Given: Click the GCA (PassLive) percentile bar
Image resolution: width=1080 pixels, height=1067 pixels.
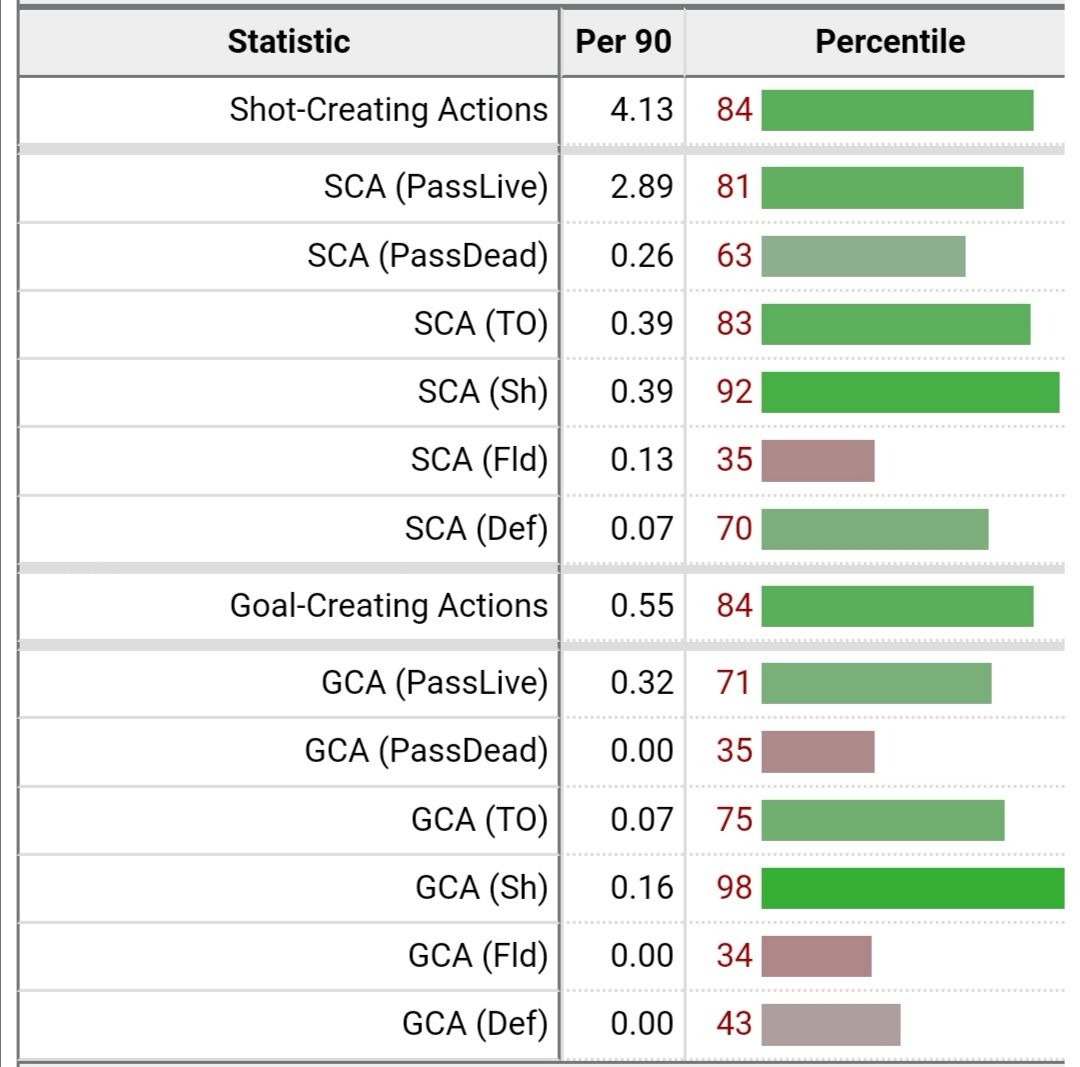Looking at the screenshot, I should [x=876, y=683].
